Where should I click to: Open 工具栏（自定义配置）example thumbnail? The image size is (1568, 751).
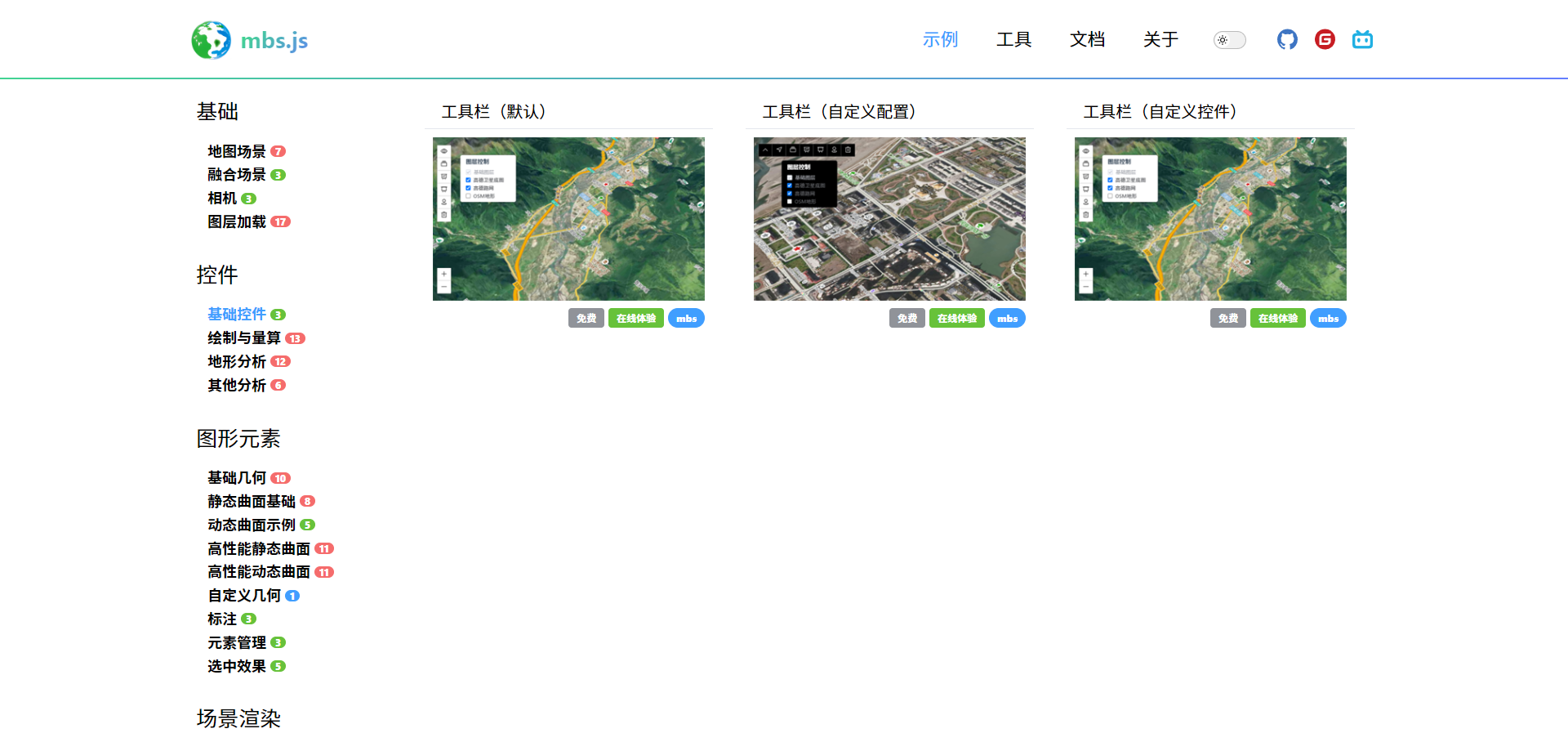coord(889,219)
